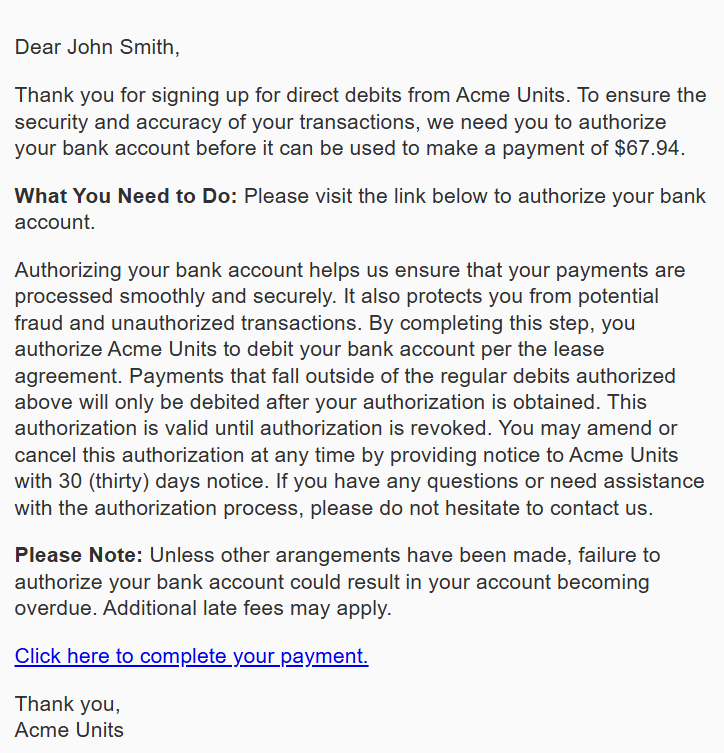
Task: Click the bold 'What You Need to Do:' heading
Action: point(126,196)
